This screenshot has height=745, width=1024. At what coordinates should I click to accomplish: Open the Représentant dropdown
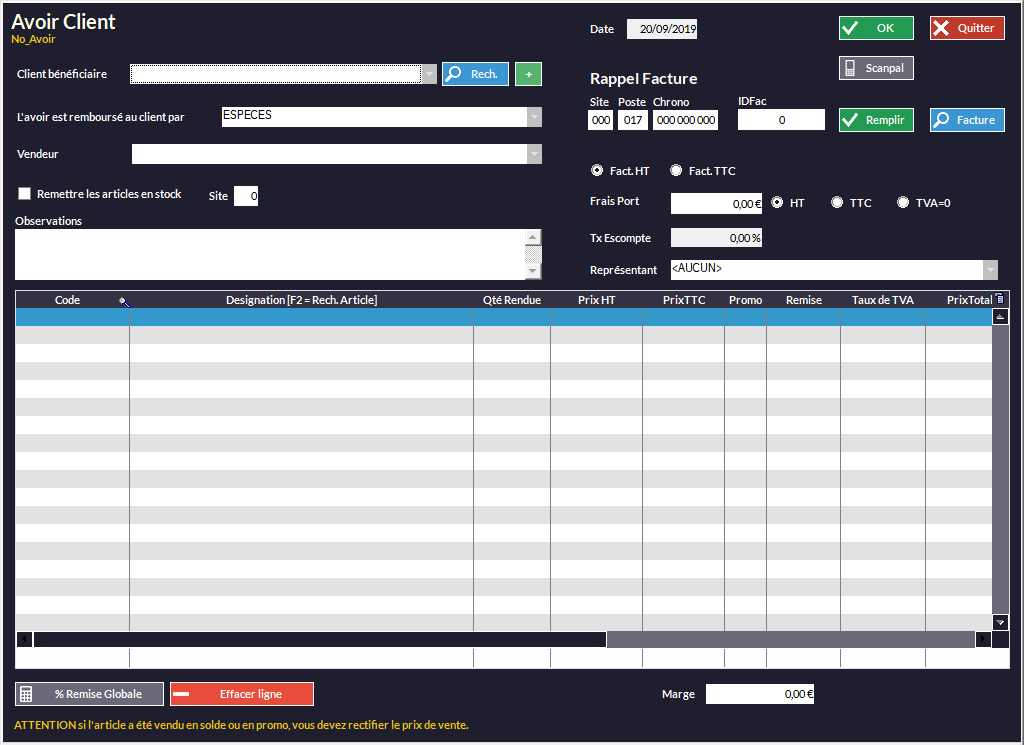pyautogui.click(x=990, y=270)
